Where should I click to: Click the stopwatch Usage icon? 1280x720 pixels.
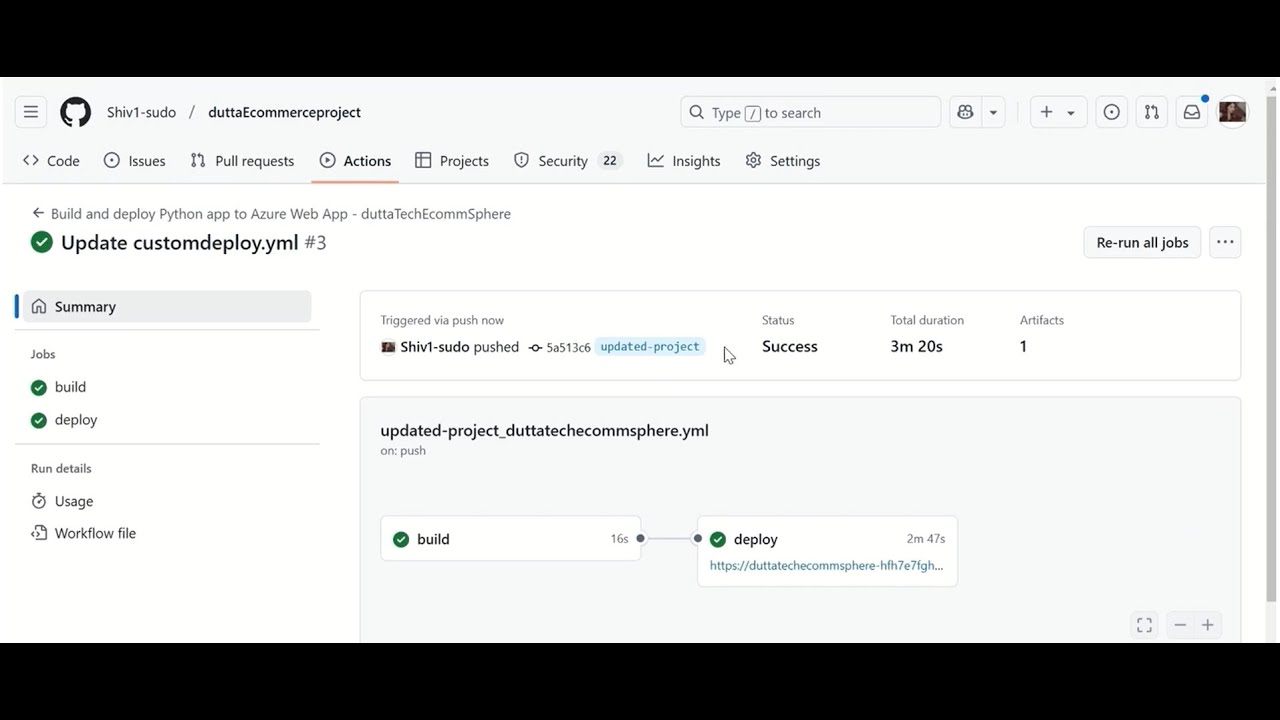(x=39, y=501)
